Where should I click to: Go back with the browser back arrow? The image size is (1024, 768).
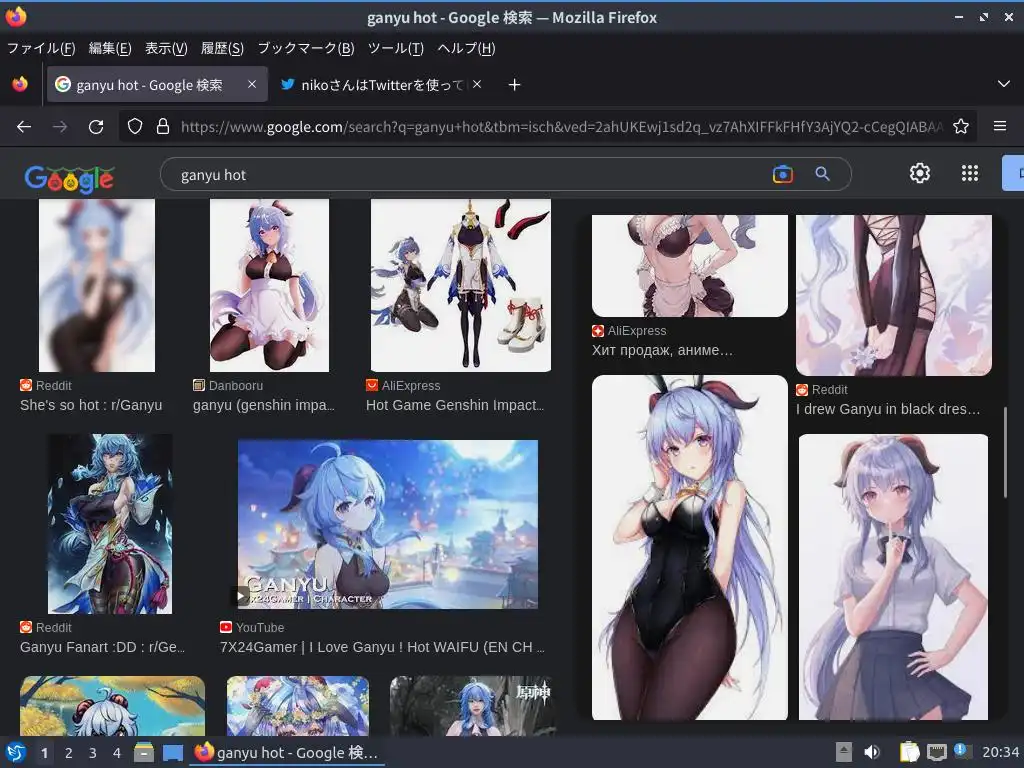[x=24, y=127]
